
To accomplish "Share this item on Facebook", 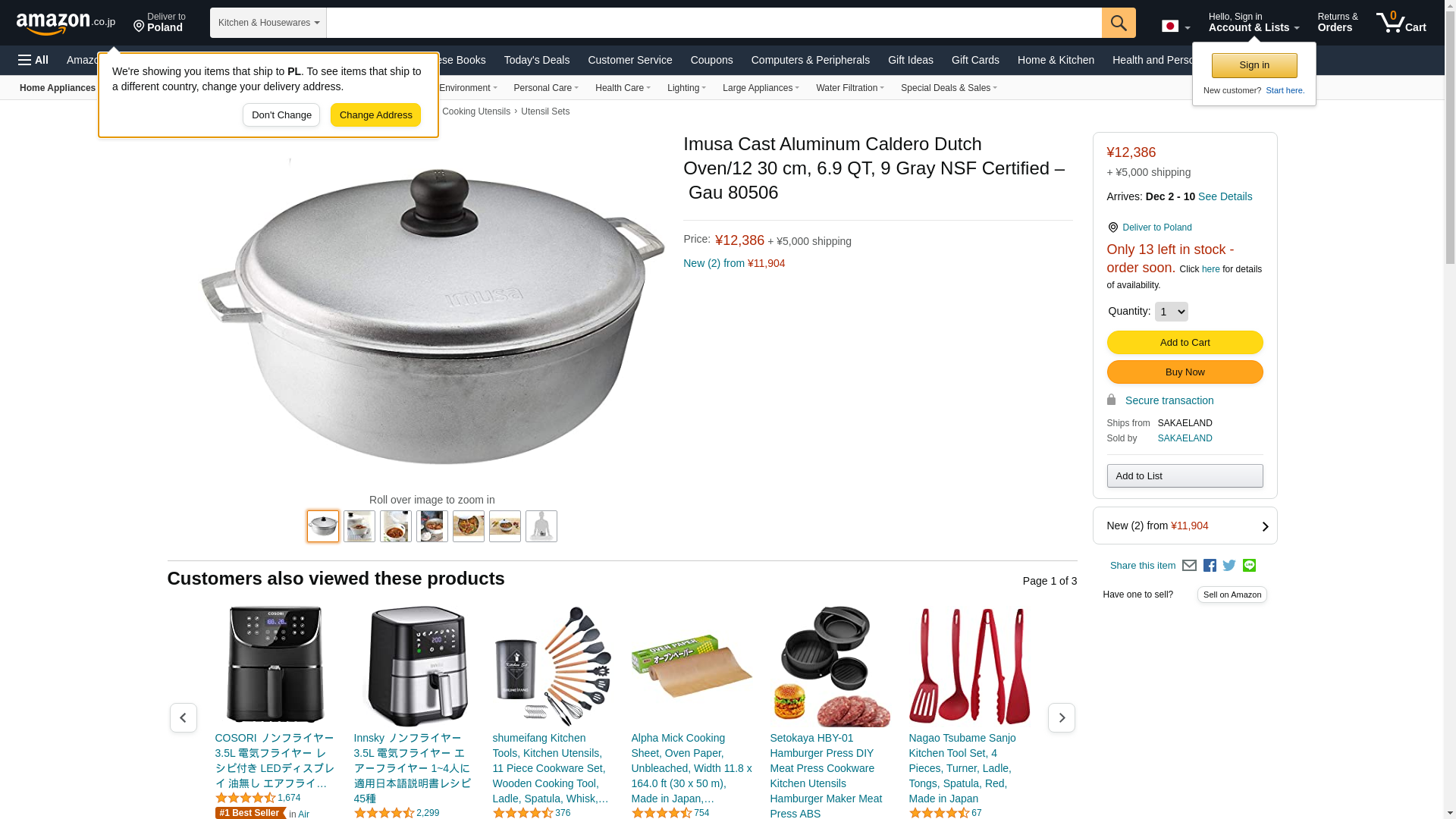I will pyautogui.click(x=1210, y=566).
